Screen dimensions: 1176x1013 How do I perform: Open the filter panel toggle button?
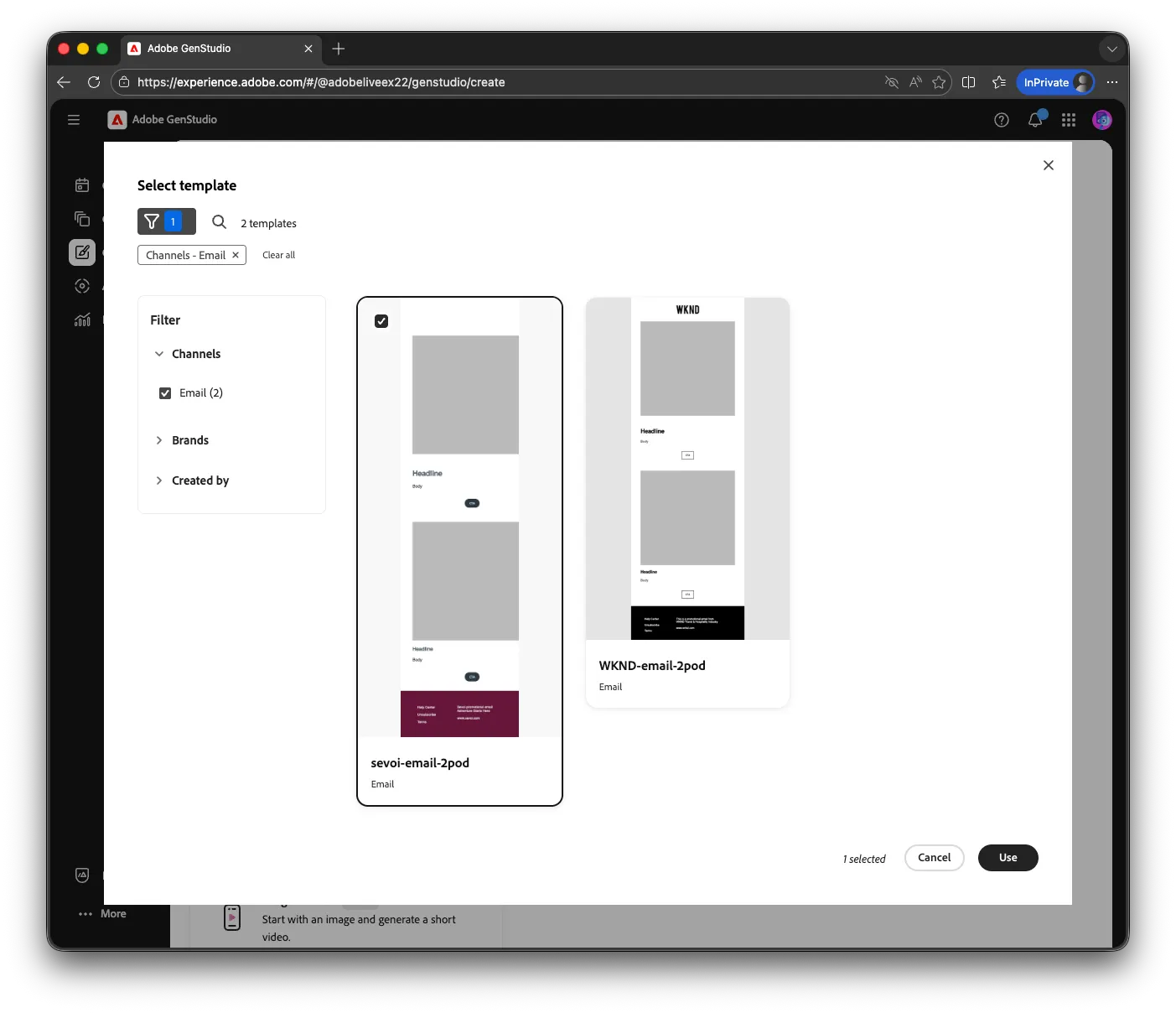click(x=166, y=221)
